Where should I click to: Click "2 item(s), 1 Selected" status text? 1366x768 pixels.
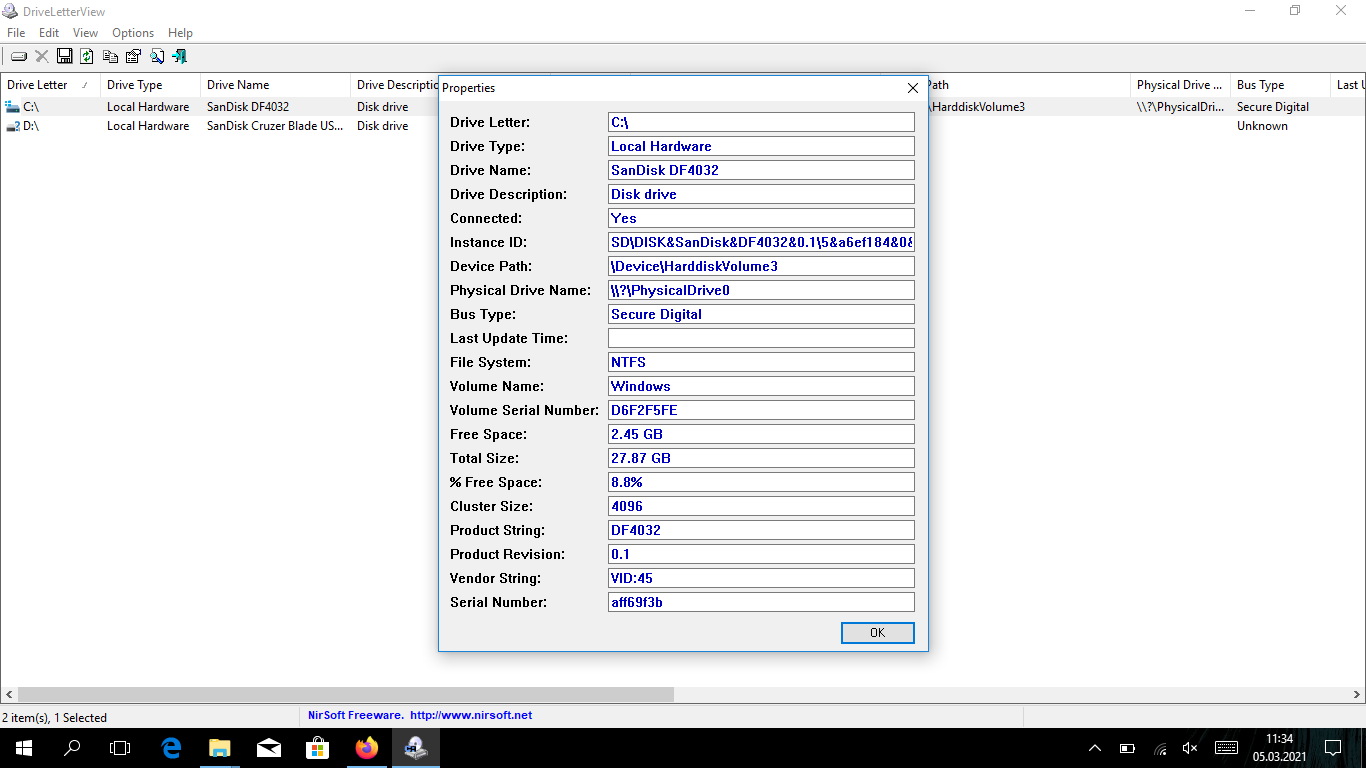pos(55,717)
